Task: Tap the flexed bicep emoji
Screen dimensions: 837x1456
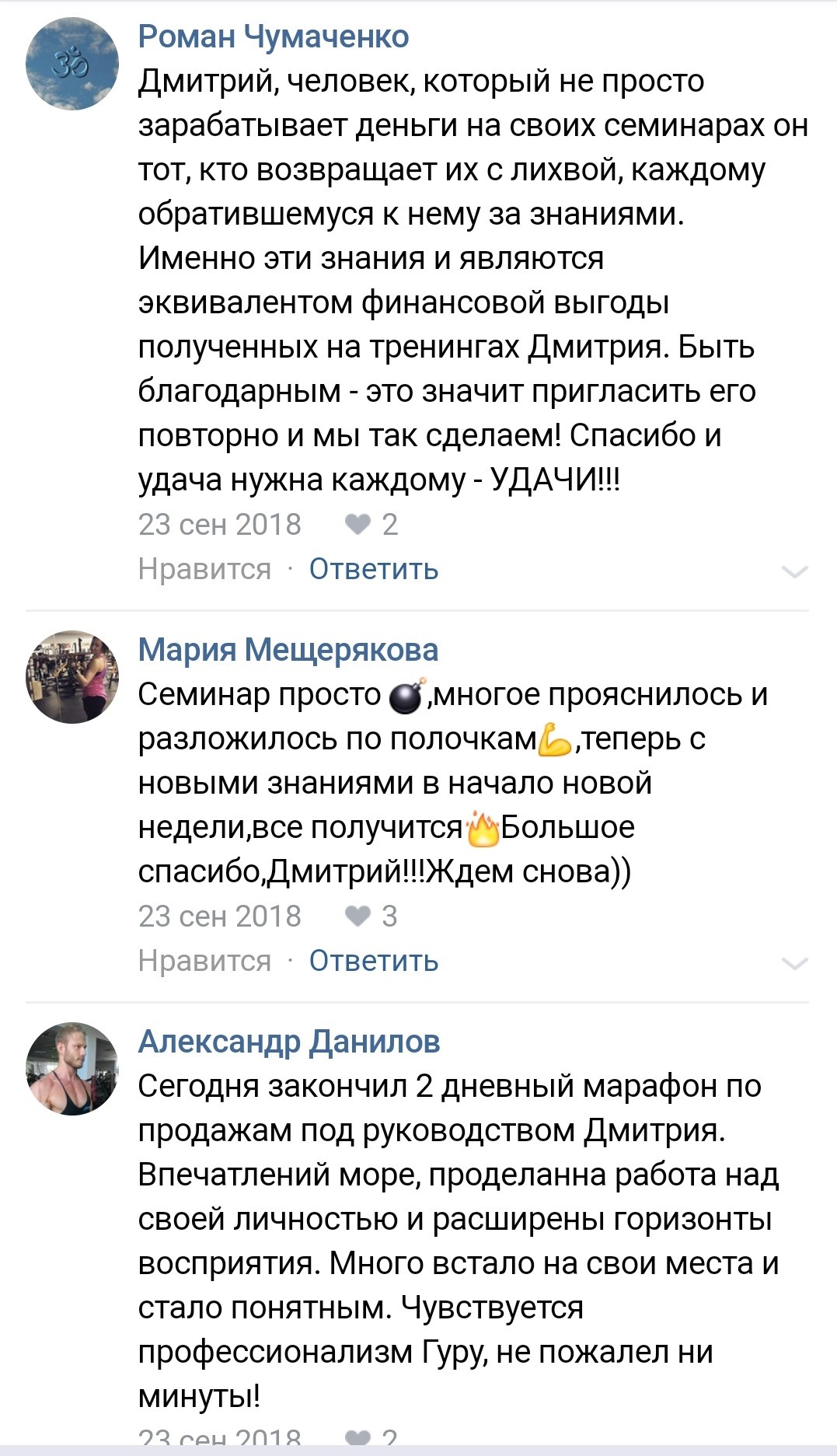Action: 555,740
